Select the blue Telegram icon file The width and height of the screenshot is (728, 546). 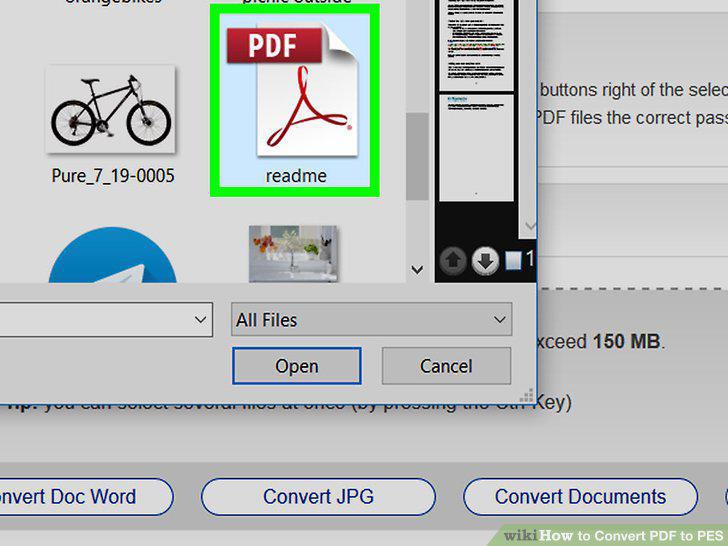tap(112, 255)
